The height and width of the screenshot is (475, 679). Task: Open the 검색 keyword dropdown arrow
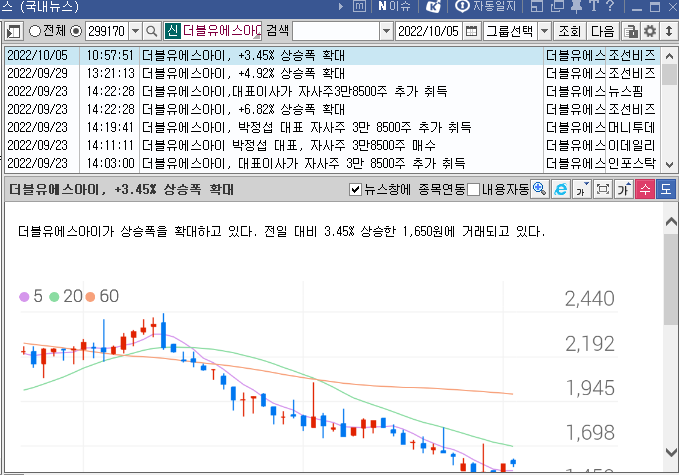386,31
